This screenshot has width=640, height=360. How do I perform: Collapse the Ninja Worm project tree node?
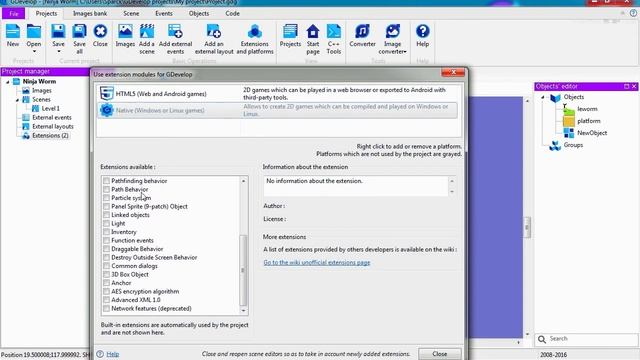coord(8,82)
